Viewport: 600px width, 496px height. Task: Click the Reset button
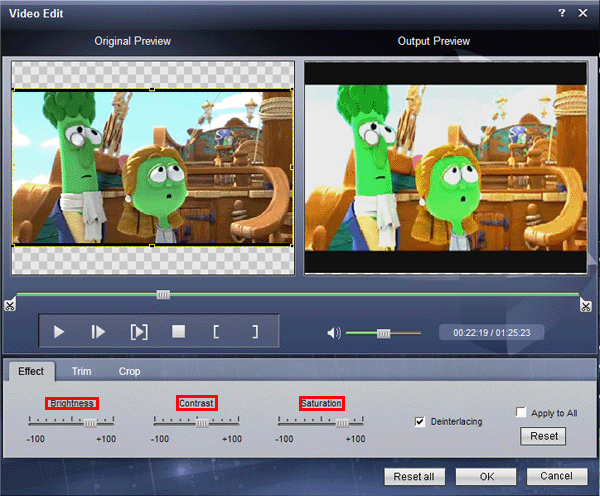543,436
